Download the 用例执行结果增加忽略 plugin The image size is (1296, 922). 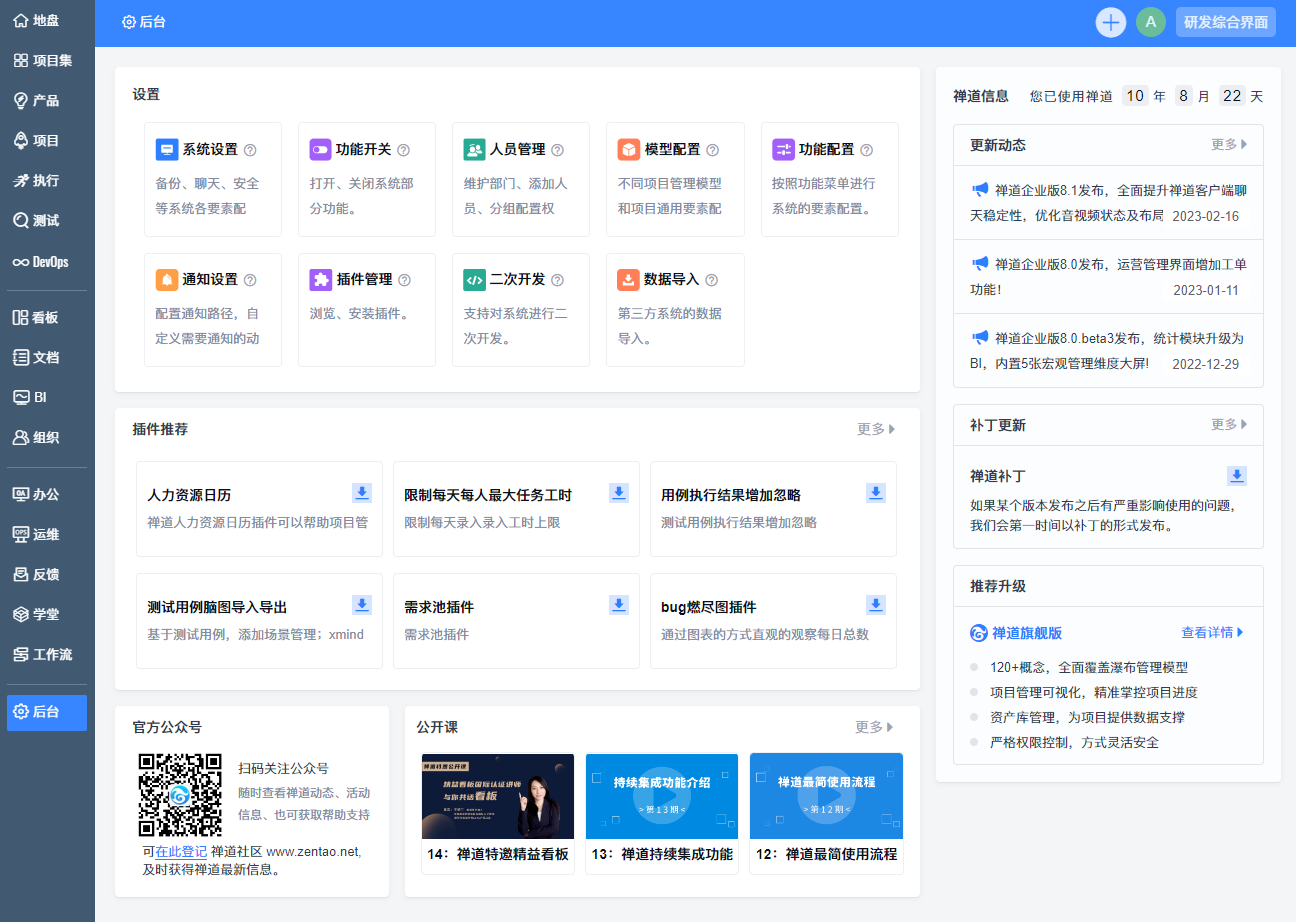(876, 493)
